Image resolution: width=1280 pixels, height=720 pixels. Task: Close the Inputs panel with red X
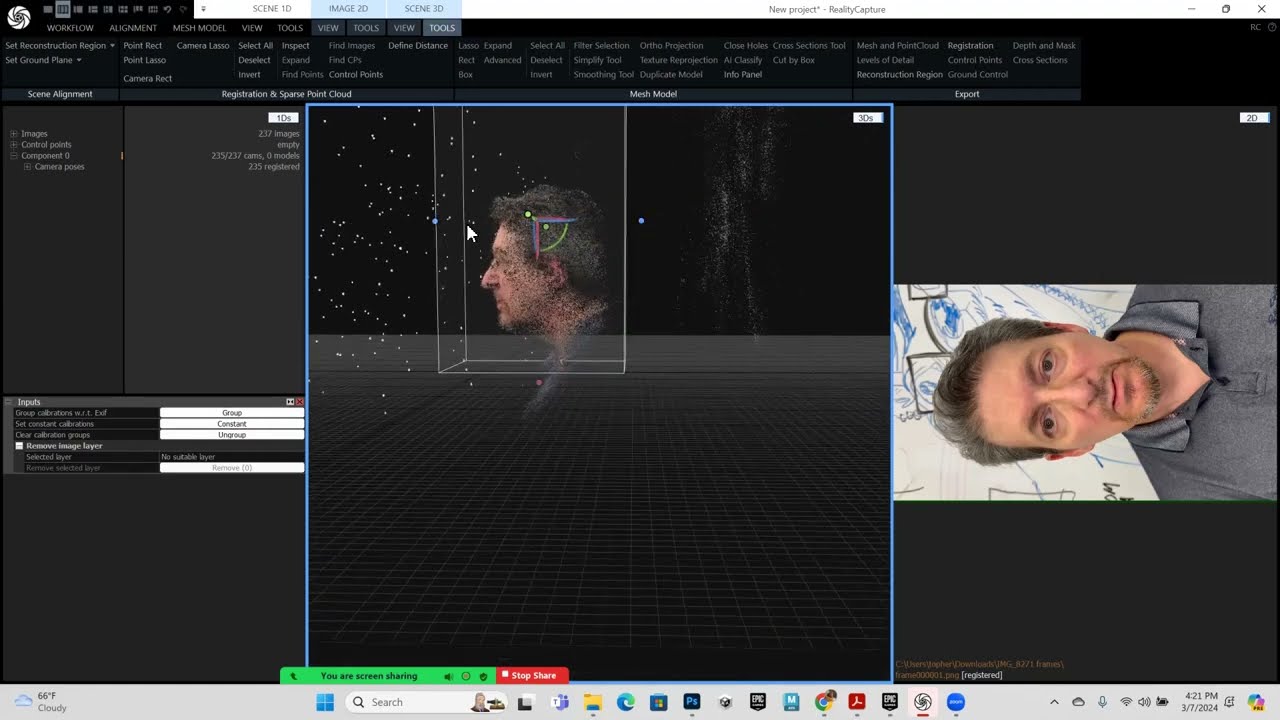(x=299, y=402)
